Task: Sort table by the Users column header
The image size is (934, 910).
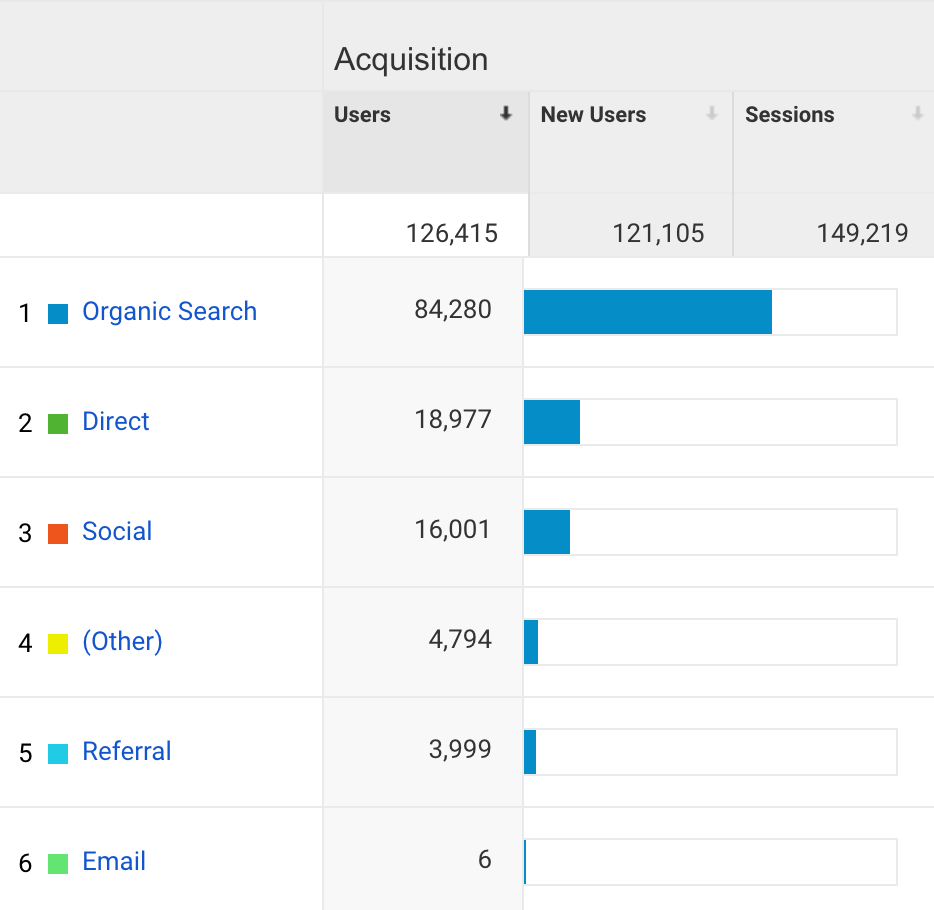Action: [360, 114]
